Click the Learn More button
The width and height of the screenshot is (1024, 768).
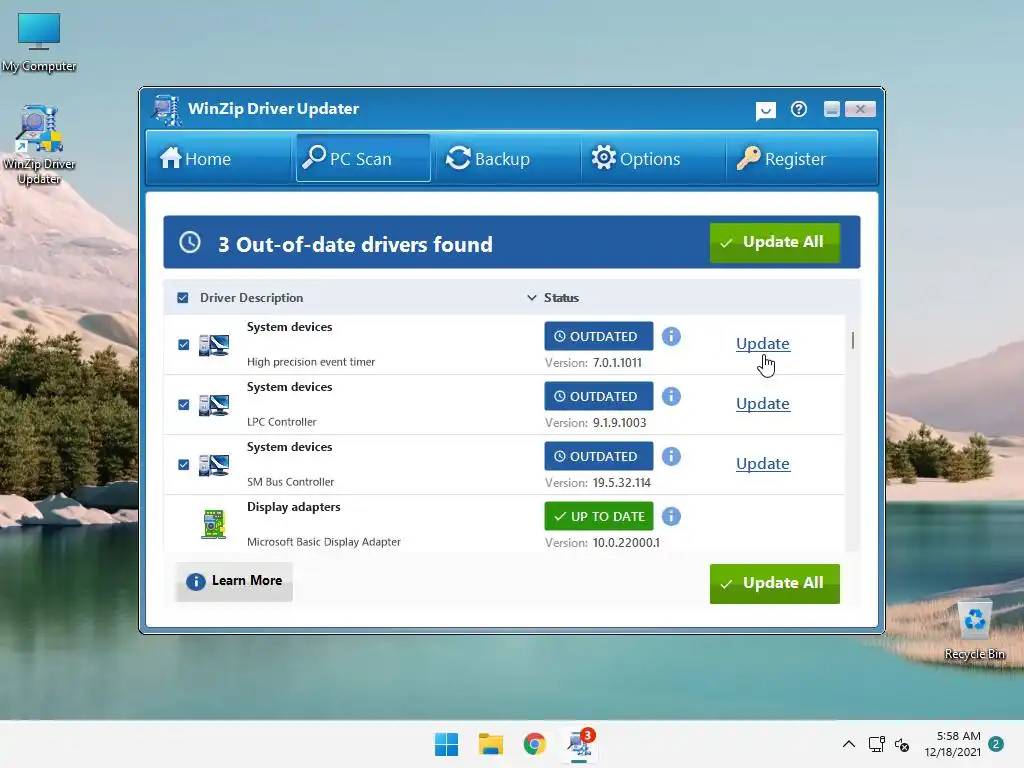[x=234, y=581]
